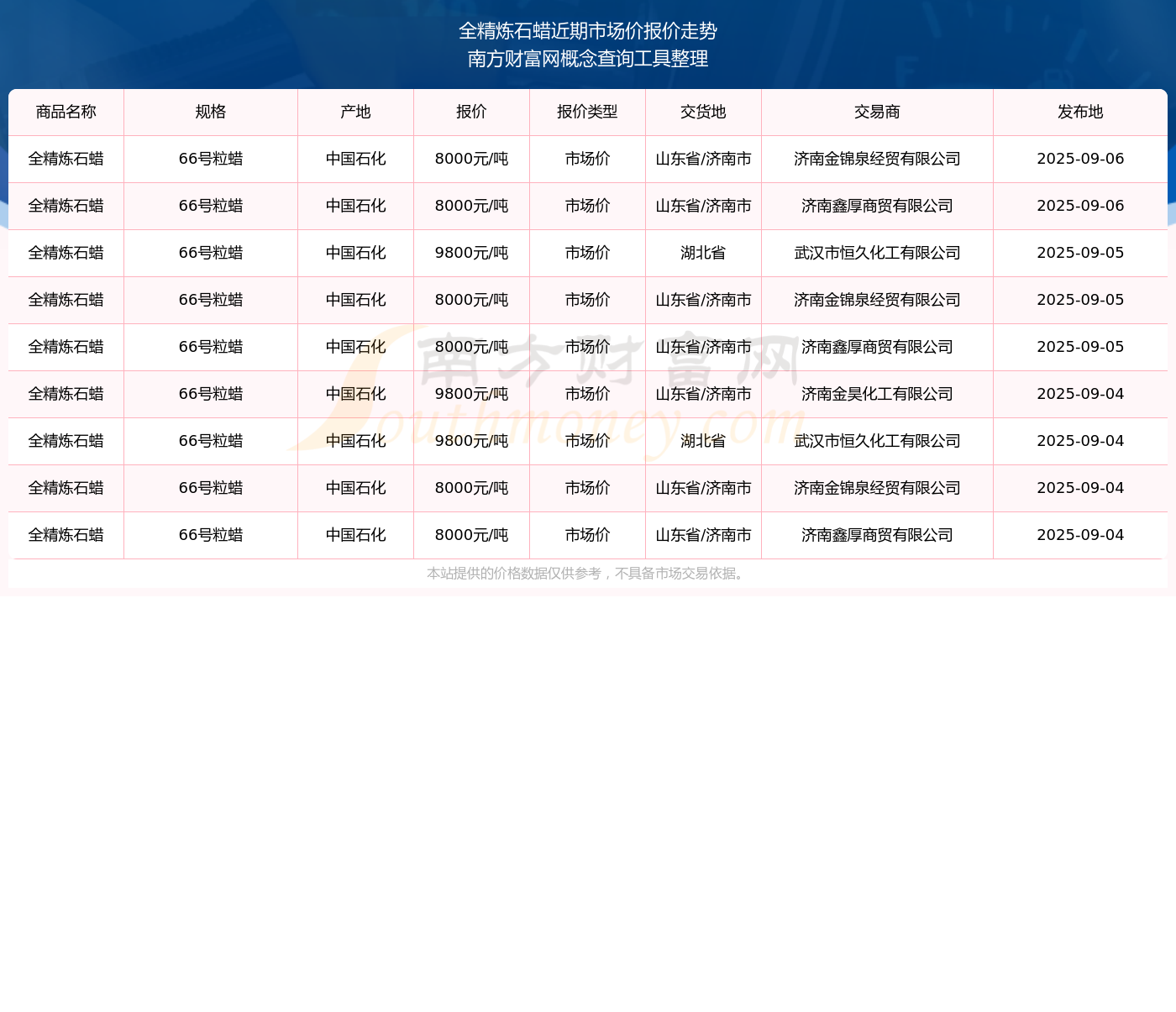Click the 交易商 column header
The image size is (1176, 1012).
point(878,112)
